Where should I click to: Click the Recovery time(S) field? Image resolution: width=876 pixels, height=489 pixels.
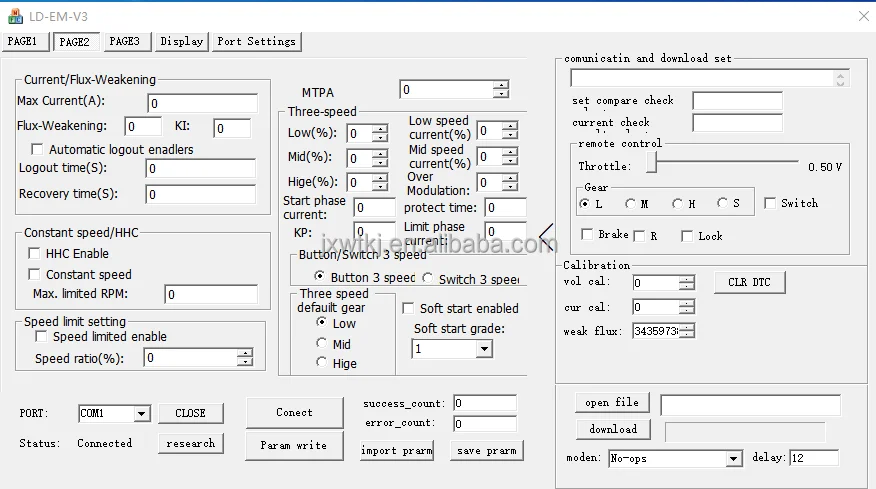tap(201, 194)
